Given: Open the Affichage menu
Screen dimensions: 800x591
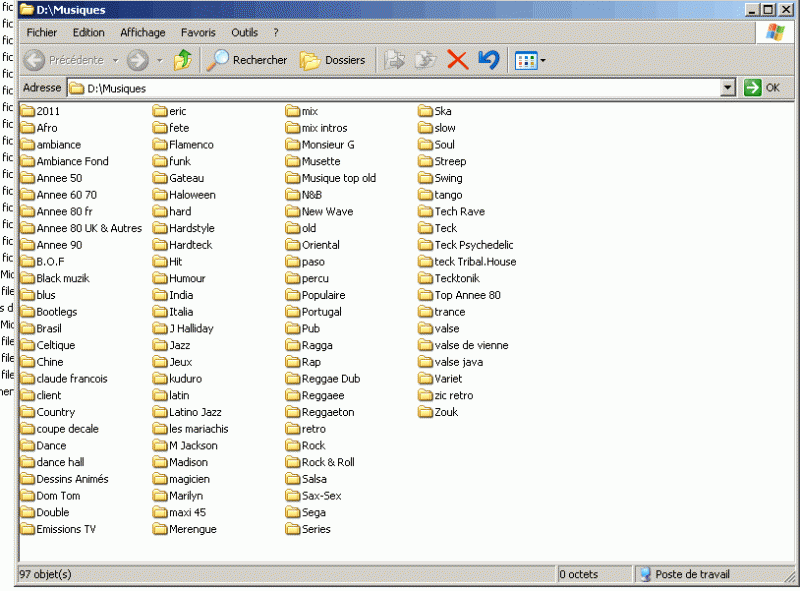Looking at the screenshot, I should point(143,33).
